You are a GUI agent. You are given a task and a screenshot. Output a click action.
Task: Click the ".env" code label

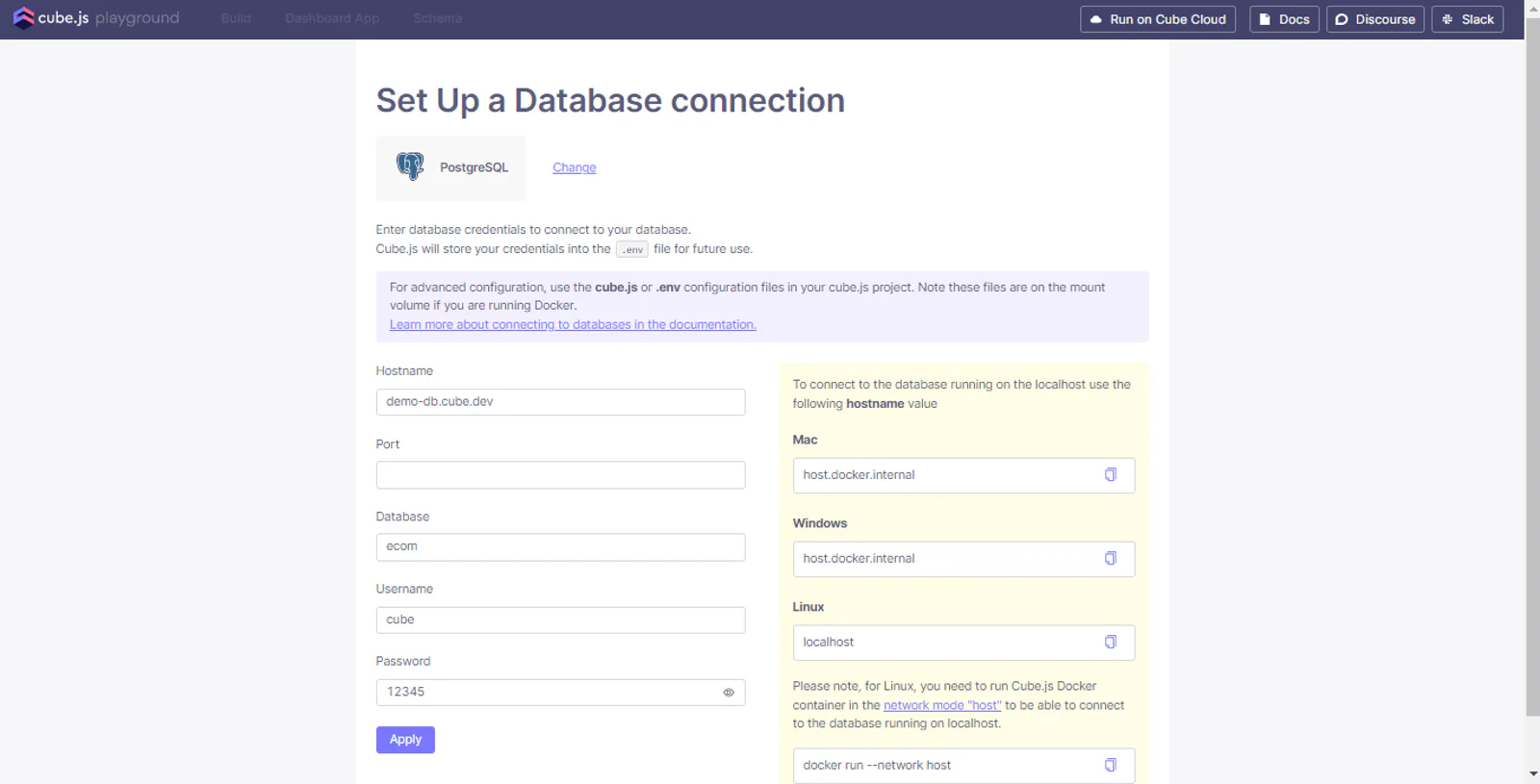tap(632, 249)
